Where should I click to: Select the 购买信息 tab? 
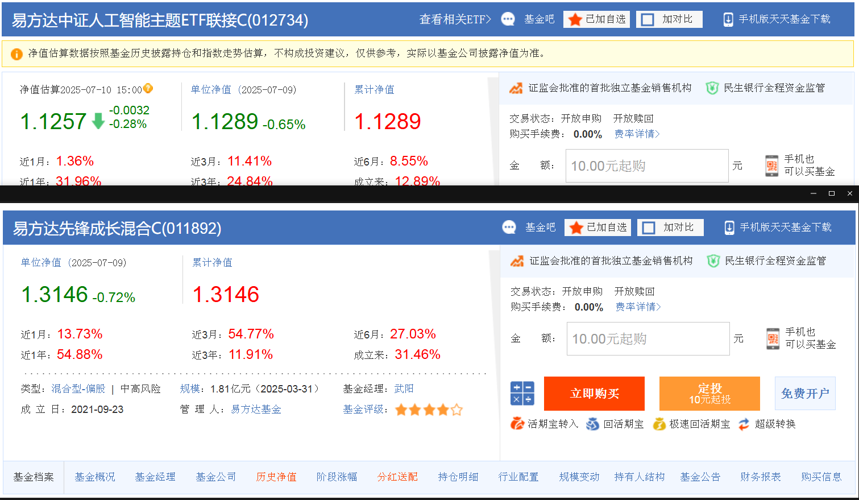(821, 477)
